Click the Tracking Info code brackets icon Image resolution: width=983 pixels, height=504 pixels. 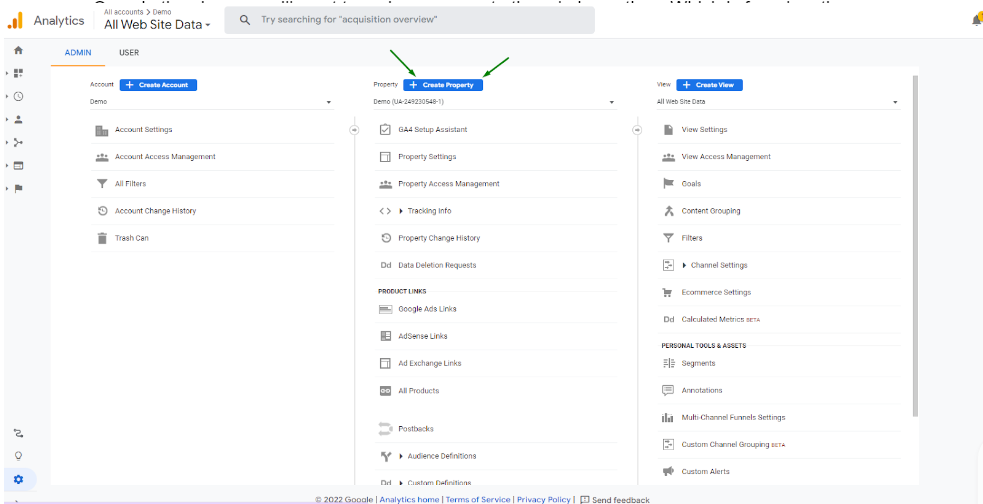(x=385, y=211)
